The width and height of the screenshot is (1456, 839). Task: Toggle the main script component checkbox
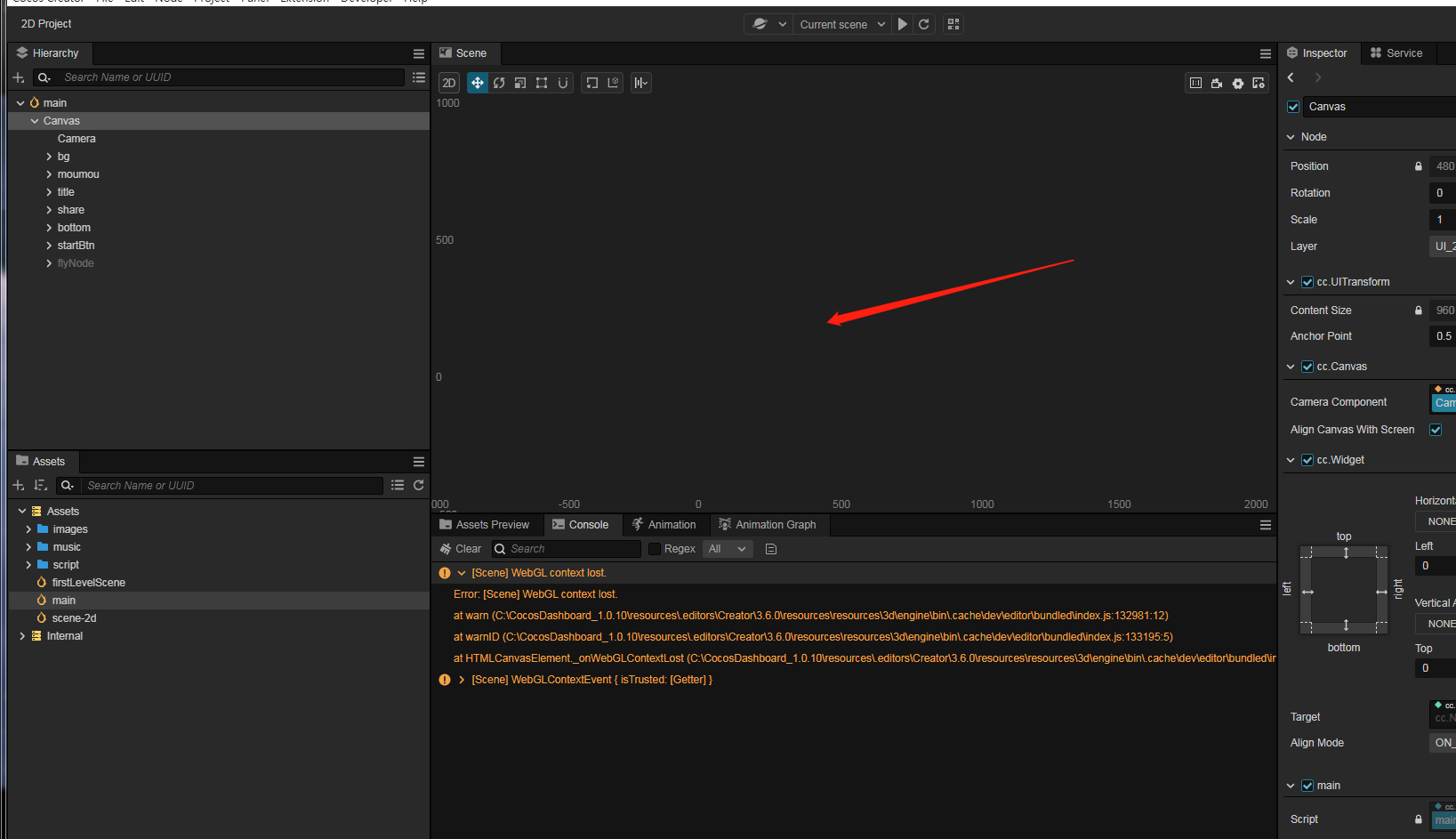pyautogui.click(x=1307, y=786)
